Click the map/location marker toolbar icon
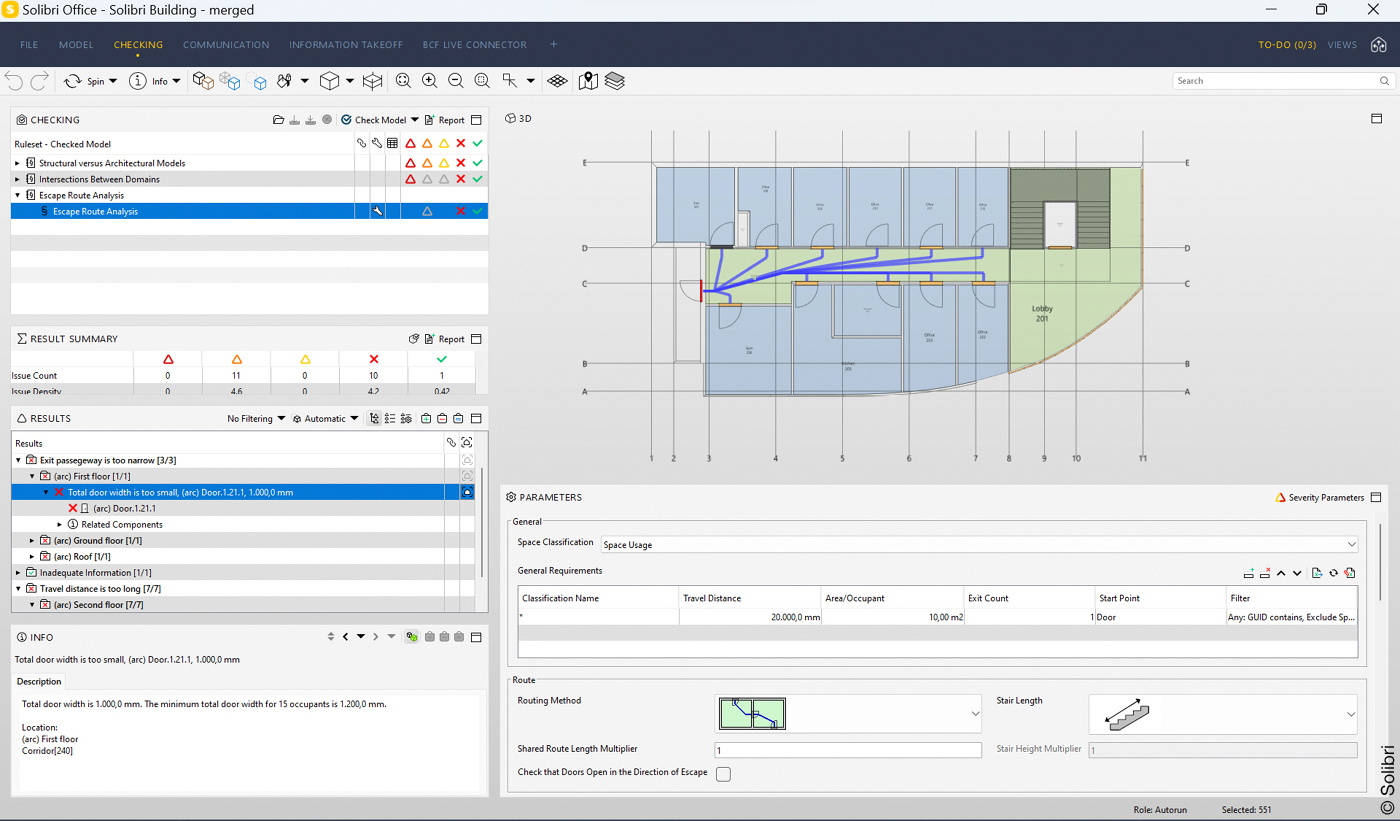1400x821 pixels. tap(589, 81)
